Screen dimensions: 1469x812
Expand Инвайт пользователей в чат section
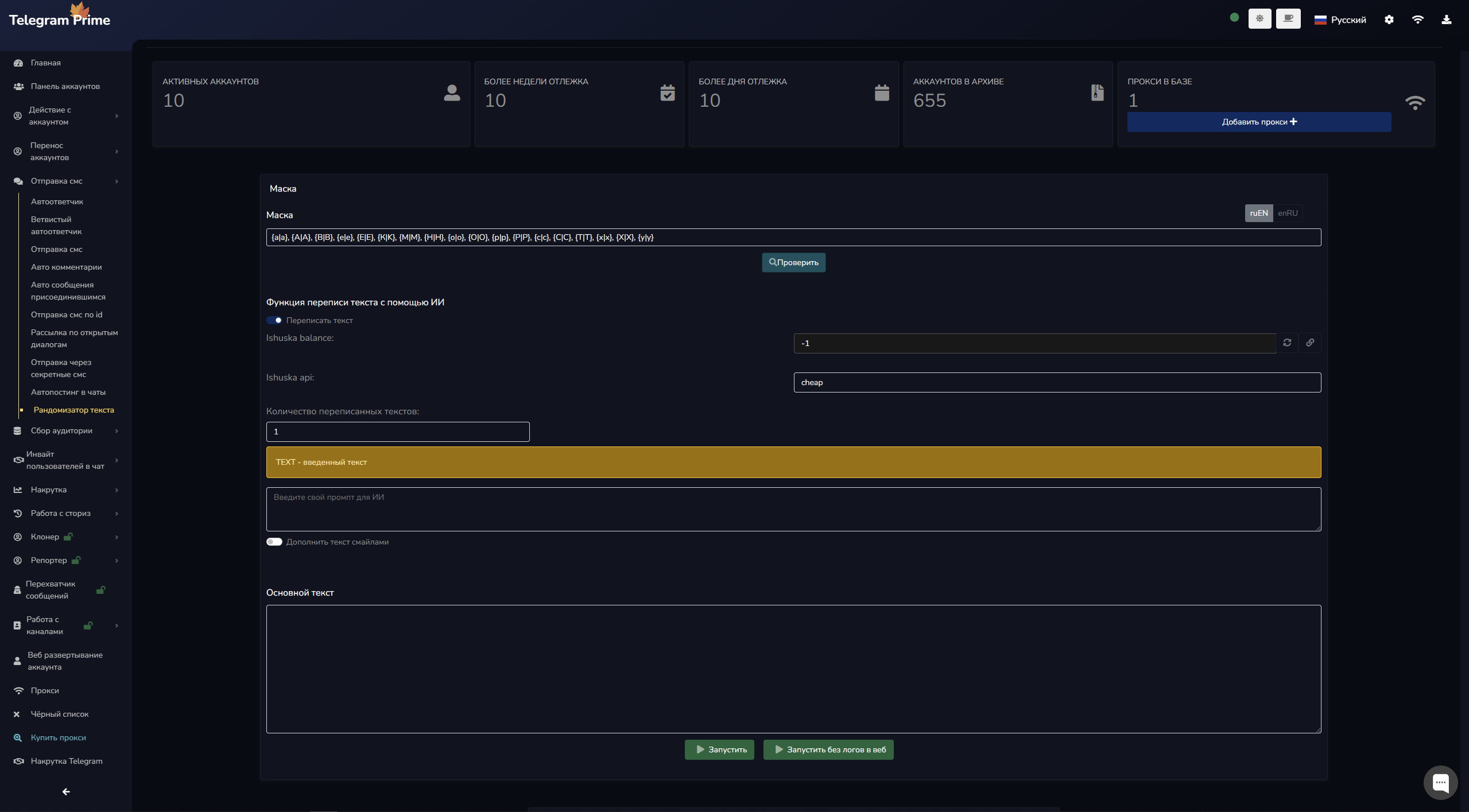[x=66, y=460]
